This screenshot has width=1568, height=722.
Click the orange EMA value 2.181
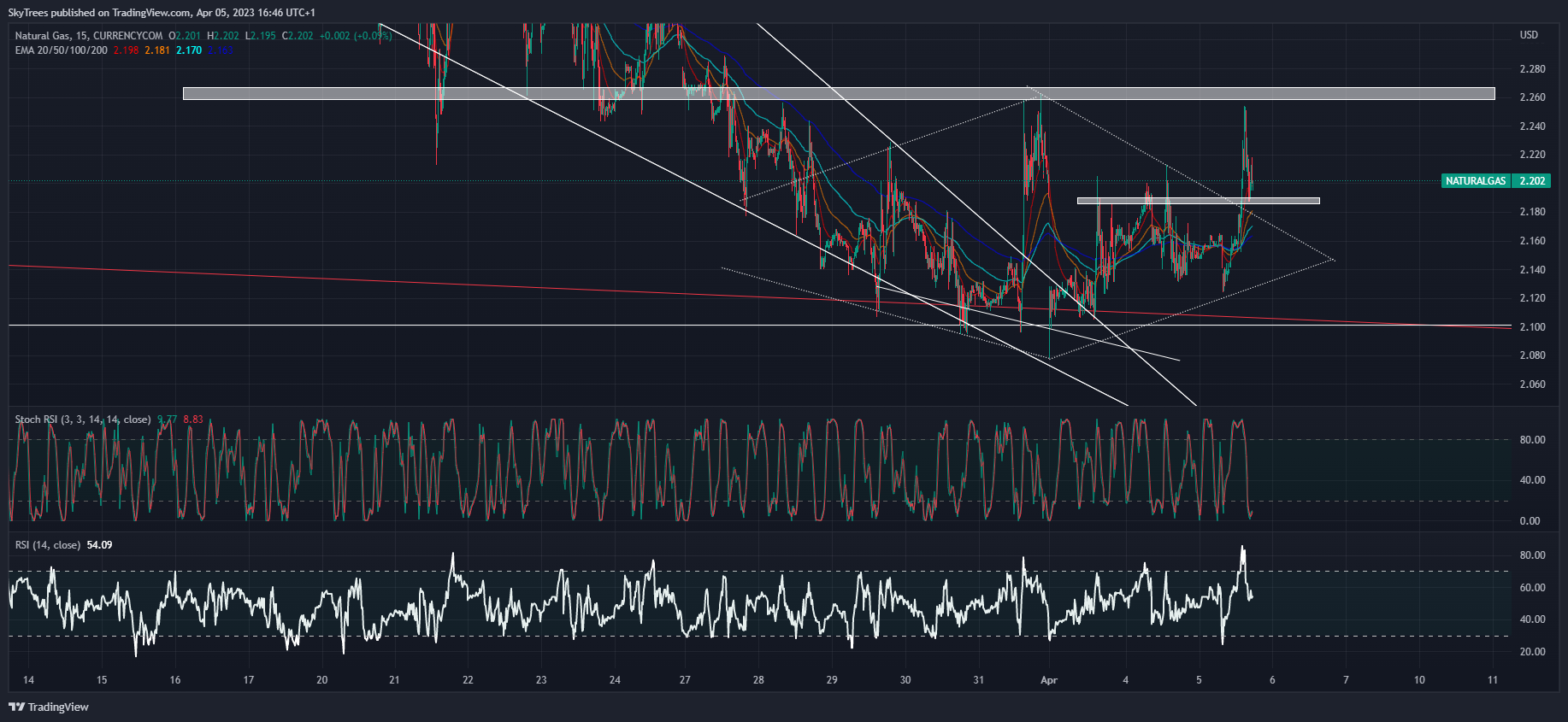pos(157,50)
